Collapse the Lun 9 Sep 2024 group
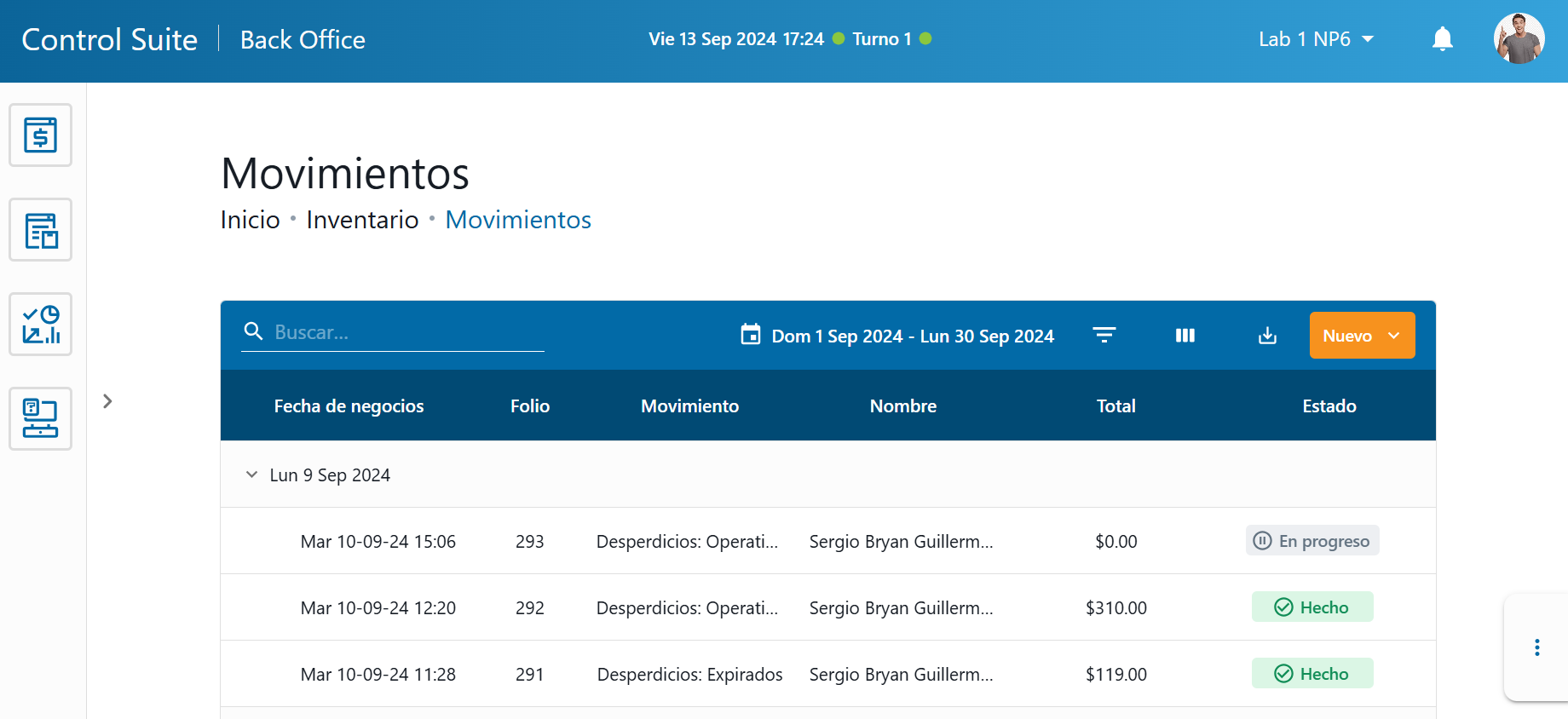This screenshot has width=1568, height=719. [x=251, y=475]
